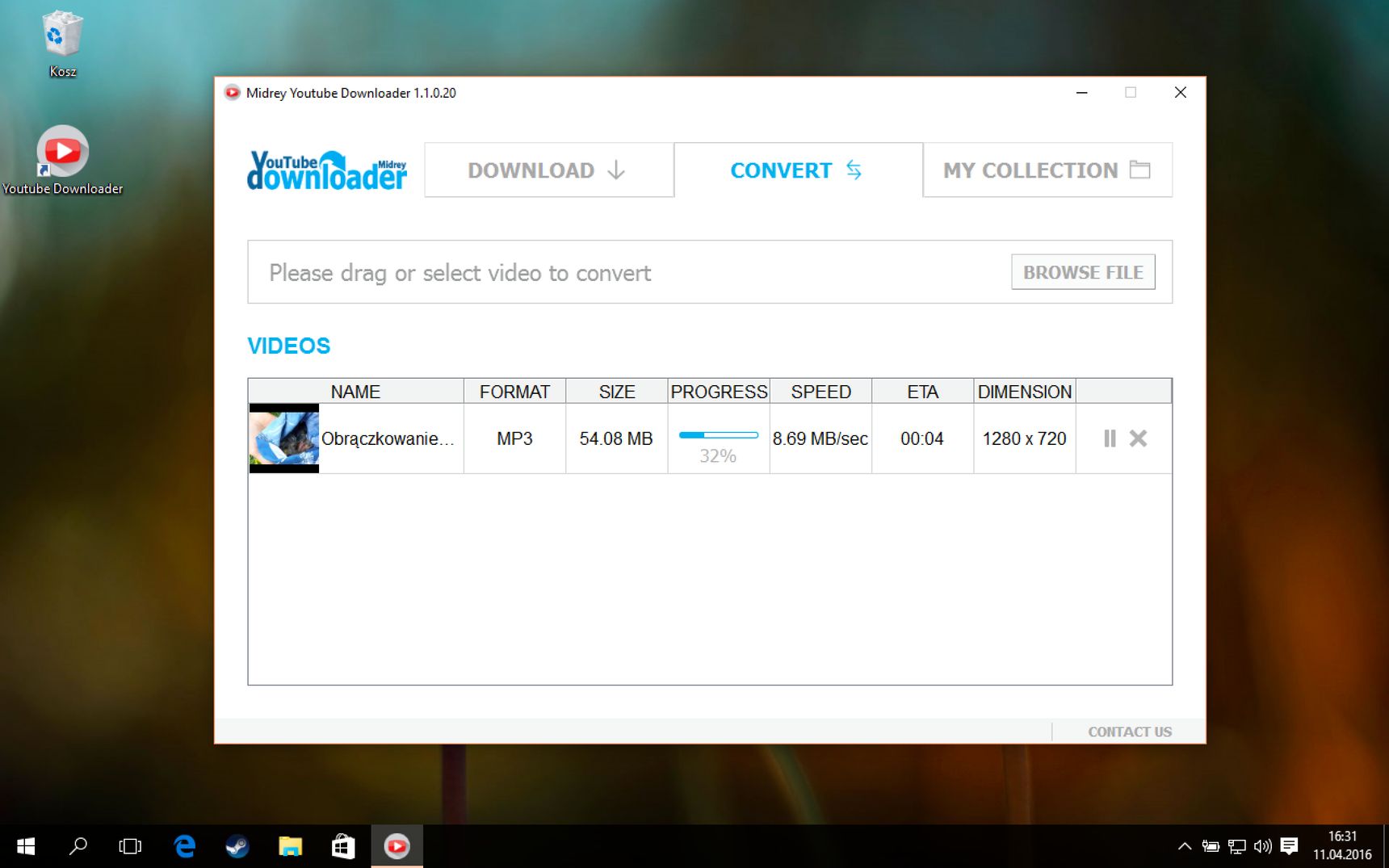This screenshot has width=1389, height=868.
Task: Click the 32% progress bar
Action: pos(718,435)
